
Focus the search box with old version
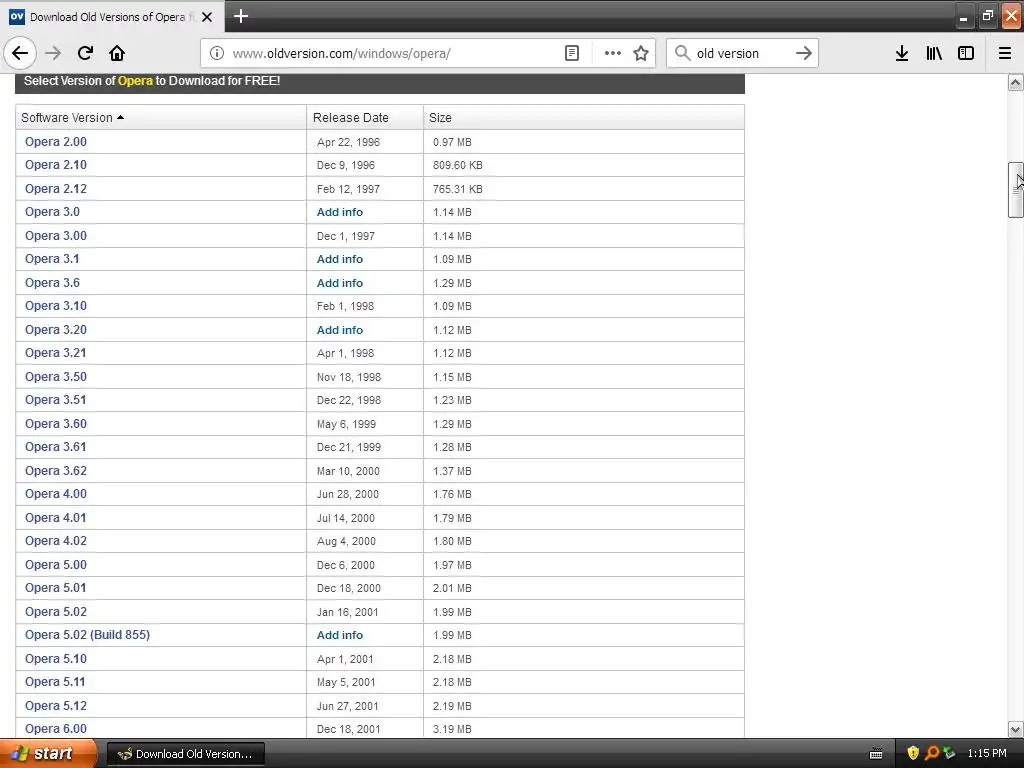pyautogui.click(x=741, y=54)
